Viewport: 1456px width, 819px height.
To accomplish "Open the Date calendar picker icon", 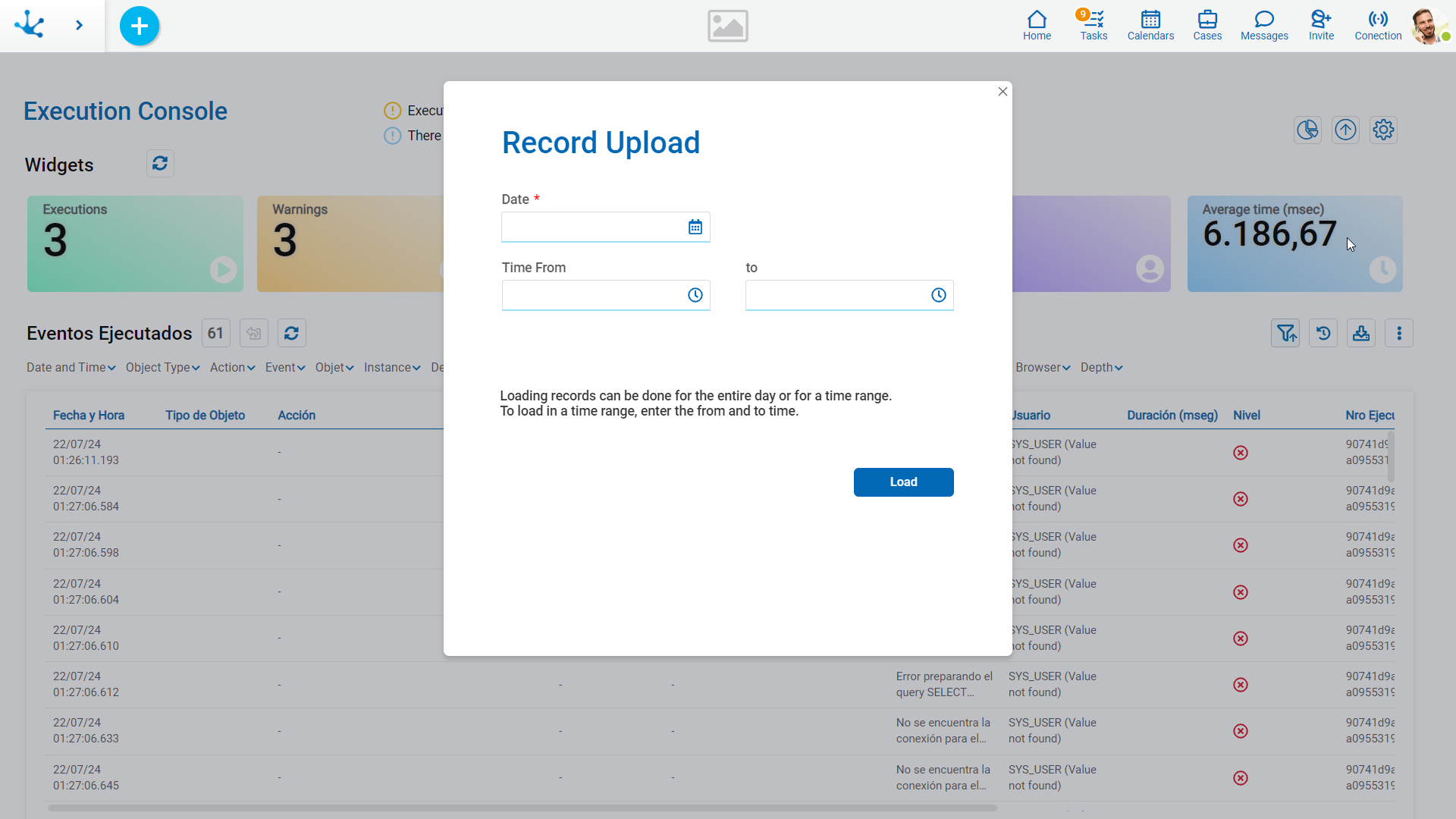I will tap(695, 227).
